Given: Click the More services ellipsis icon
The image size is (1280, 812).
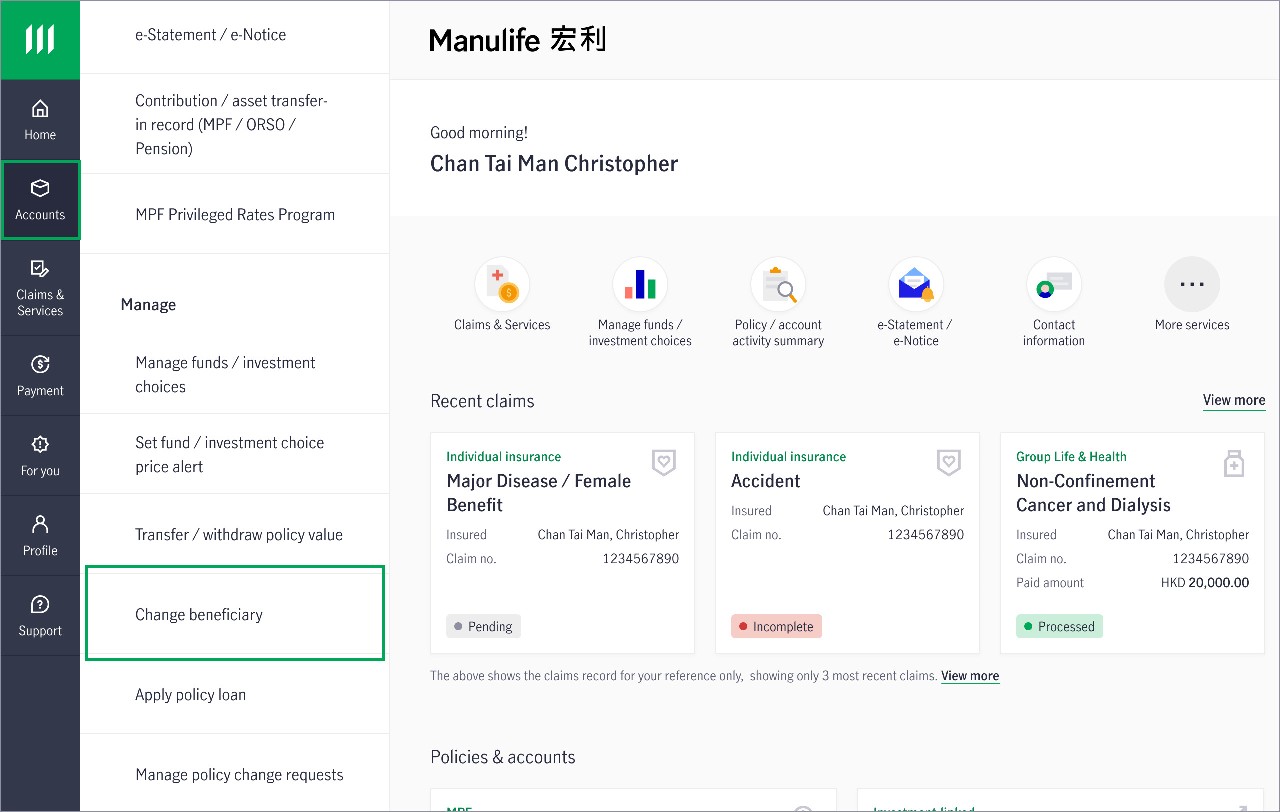Looking at the screenshot, I should tap(1192, 285).
